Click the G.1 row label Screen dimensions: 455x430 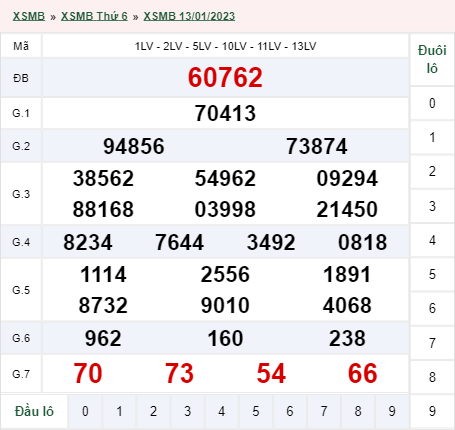point(21,113)
